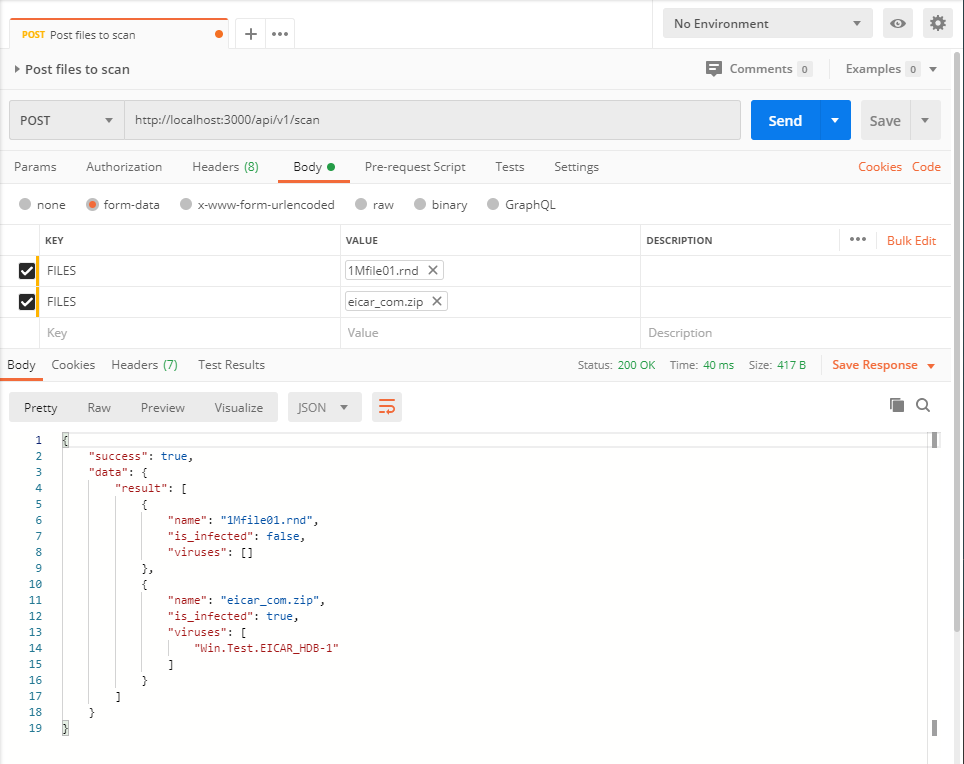Open the request Settings tab
The height and width of the screenshot is (764, 964).
tap(576, 167)
